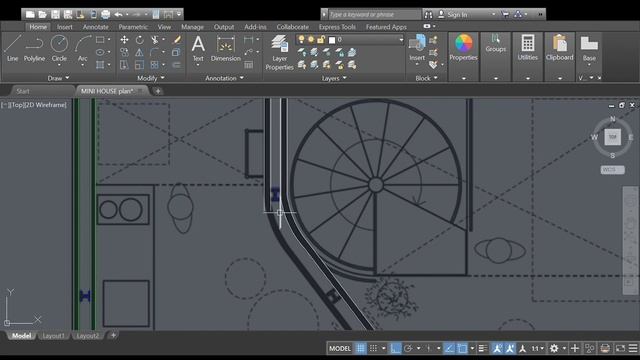Click the Erase tool icon
This screenshot has height=360, width=640.
[x=177, y=40]
